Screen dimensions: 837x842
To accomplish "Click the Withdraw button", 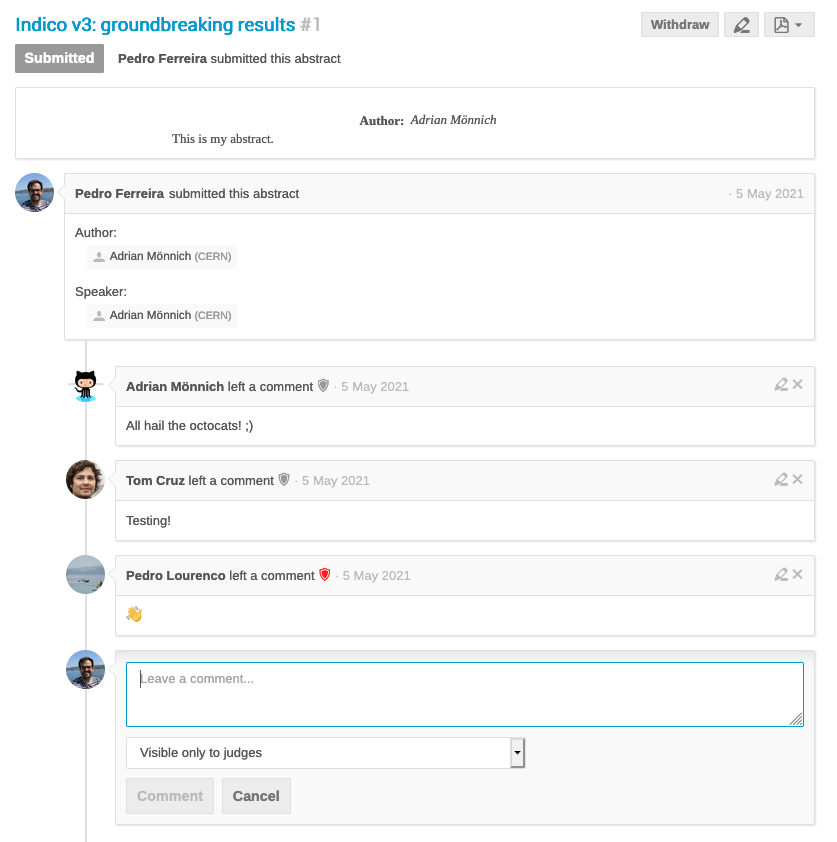I will pyautogui.click(x=680, y=25).
